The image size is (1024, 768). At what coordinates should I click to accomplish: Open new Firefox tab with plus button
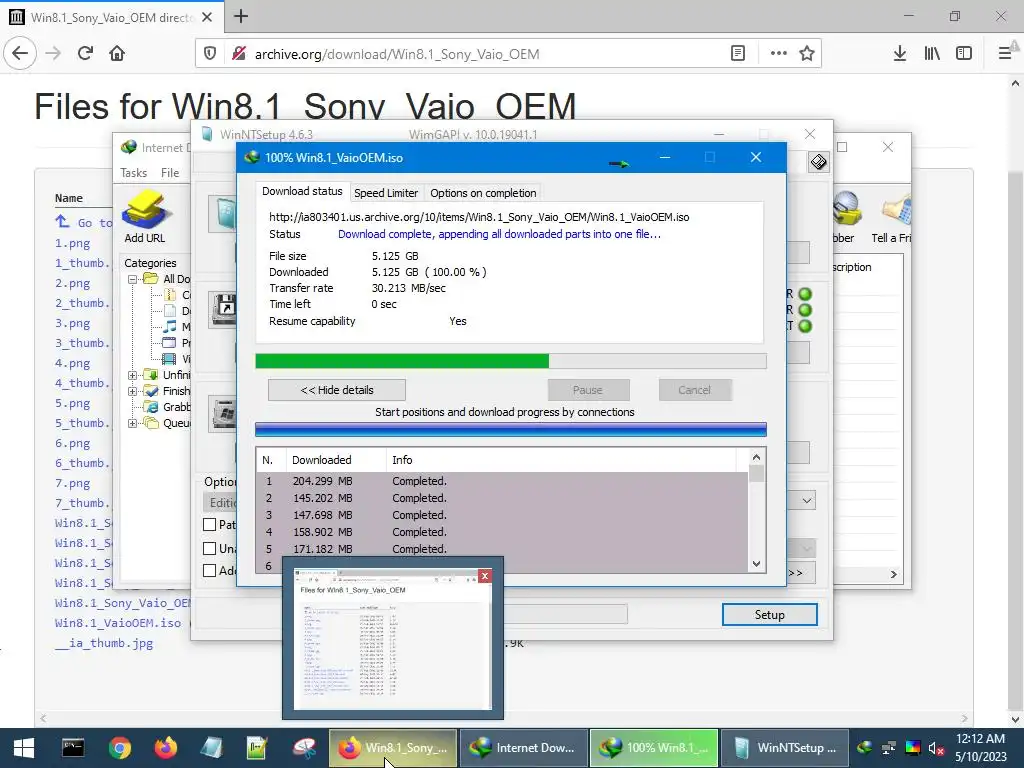pos(241,16)
